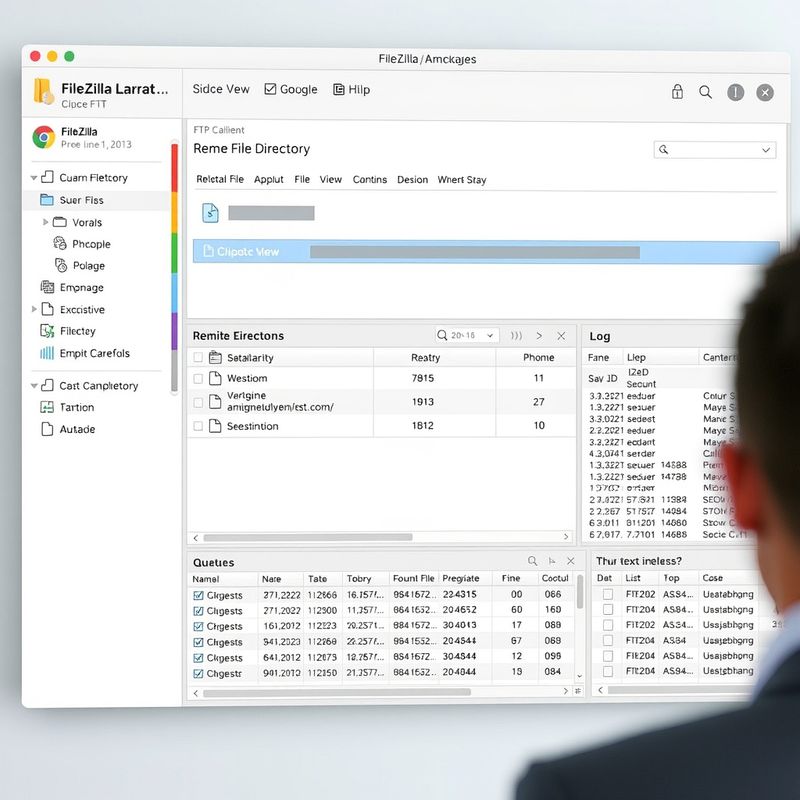Click the Quetues panel search icon

532,561
